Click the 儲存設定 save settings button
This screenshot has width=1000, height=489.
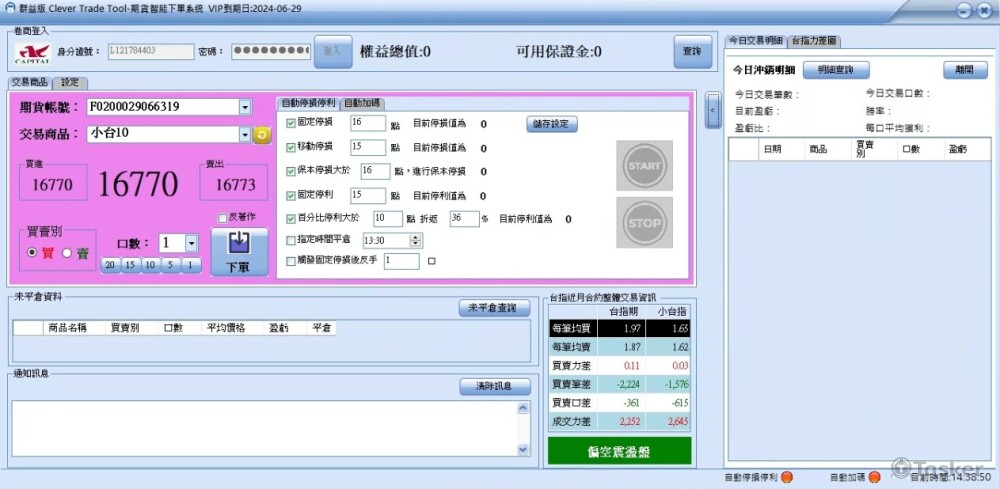click(552, 124)
